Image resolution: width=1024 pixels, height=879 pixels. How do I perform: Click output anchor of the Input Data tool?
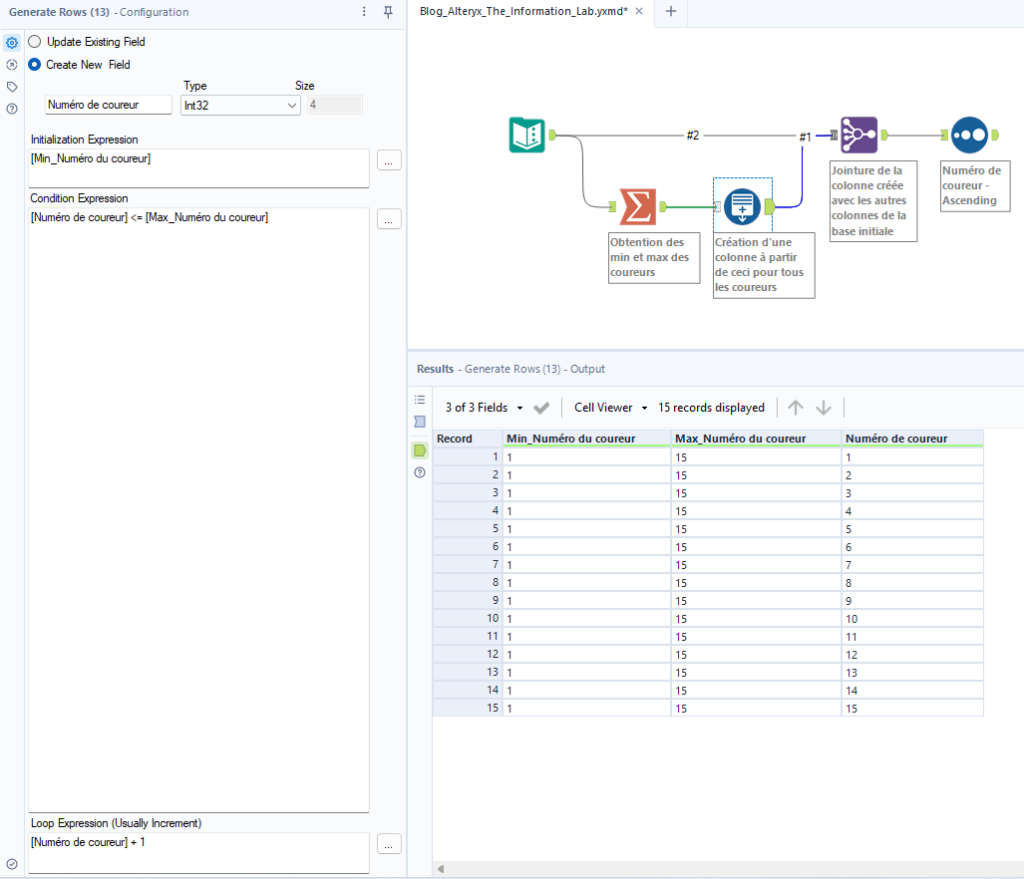[x=552, y=135]
